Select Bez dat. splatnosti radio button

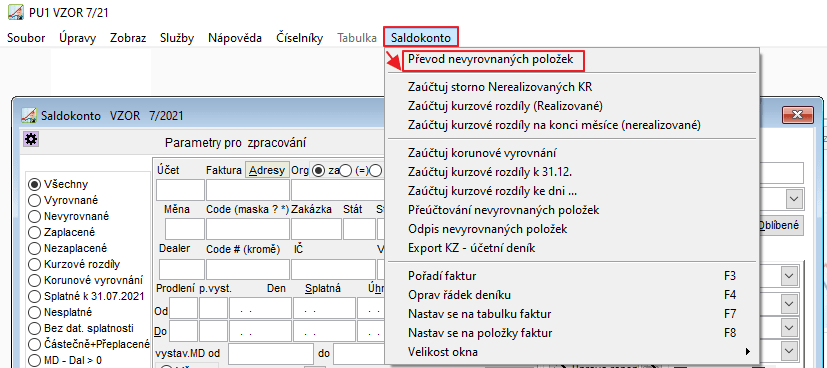[x=34, y=328]
